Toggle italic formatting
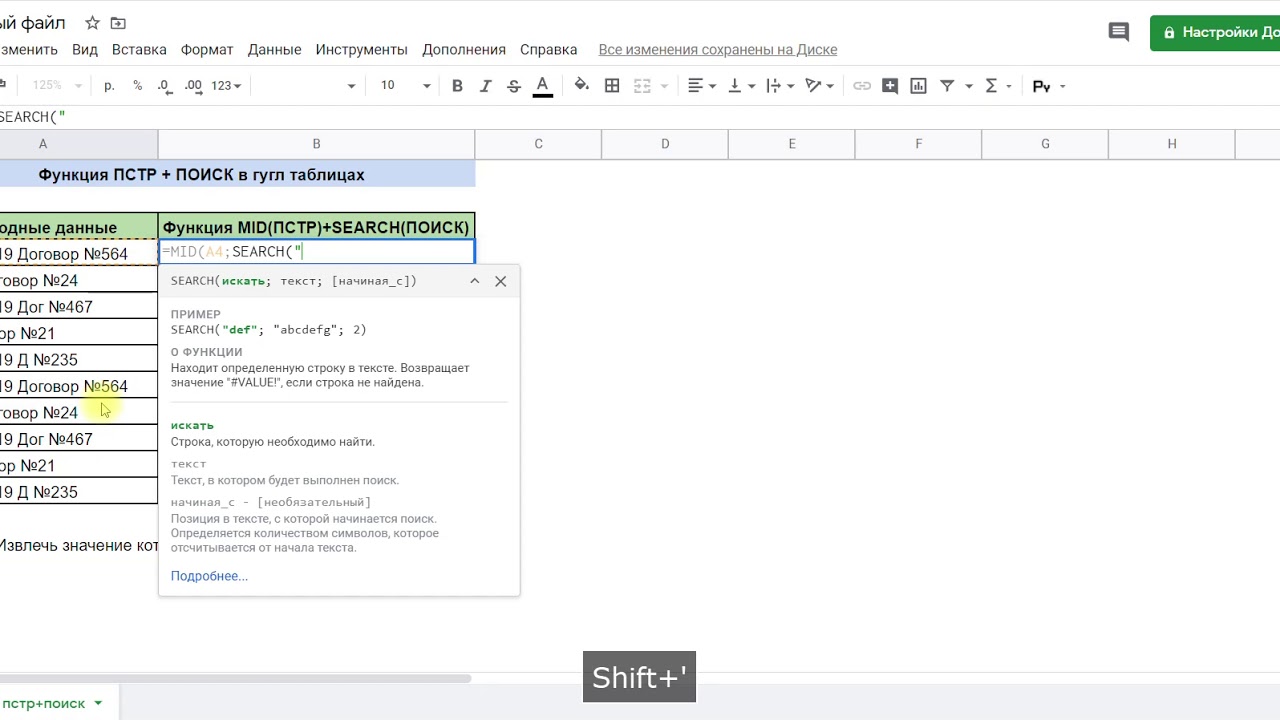The width and height of the screenshot is (1280, 720). (x=486, y=86)
